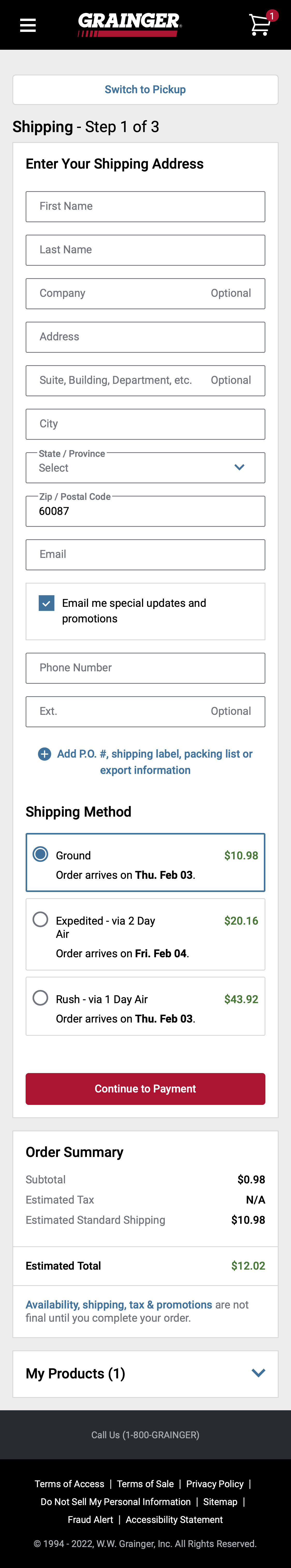
Task: Select Rush 1 Day Air shipping
Action: click(x=41, y=998)
